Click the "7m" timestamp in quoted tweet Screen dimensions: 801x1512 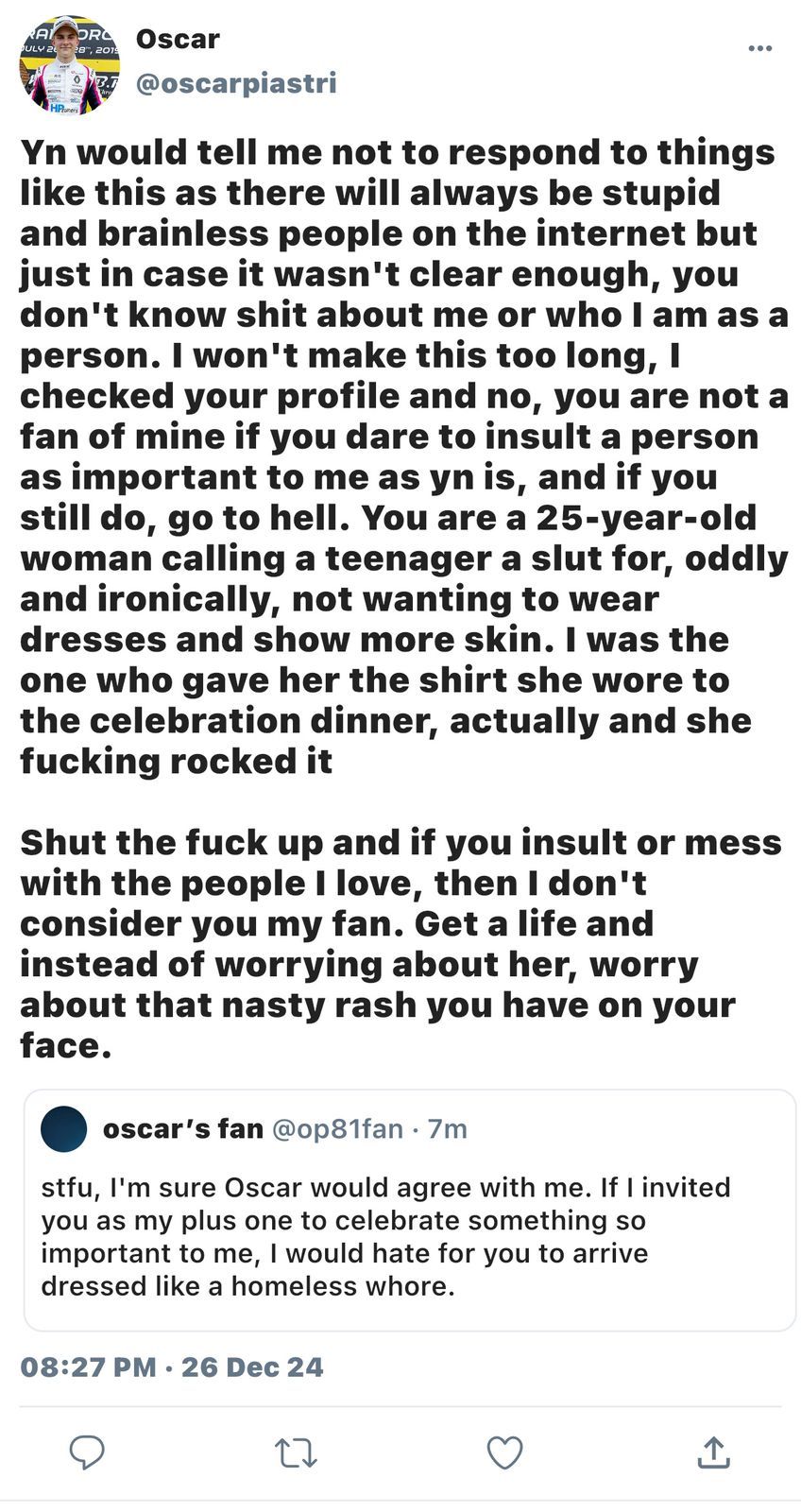pos(447,1128)
